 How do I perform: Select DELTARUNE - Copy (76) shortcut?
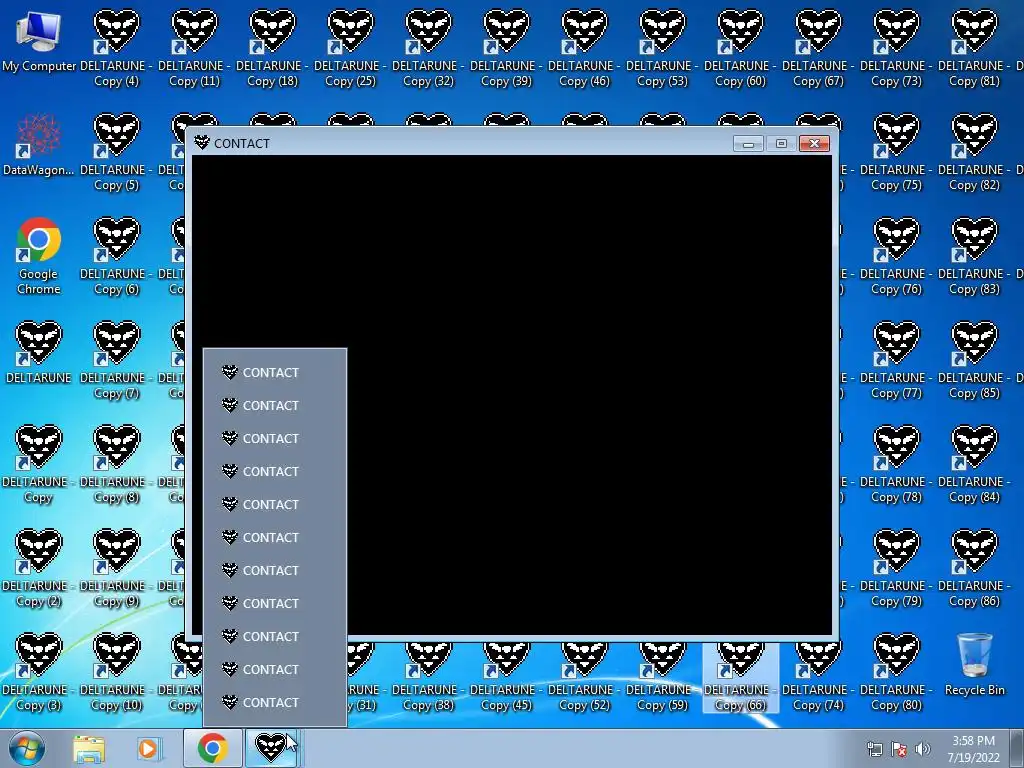click(x=896, y=256)
